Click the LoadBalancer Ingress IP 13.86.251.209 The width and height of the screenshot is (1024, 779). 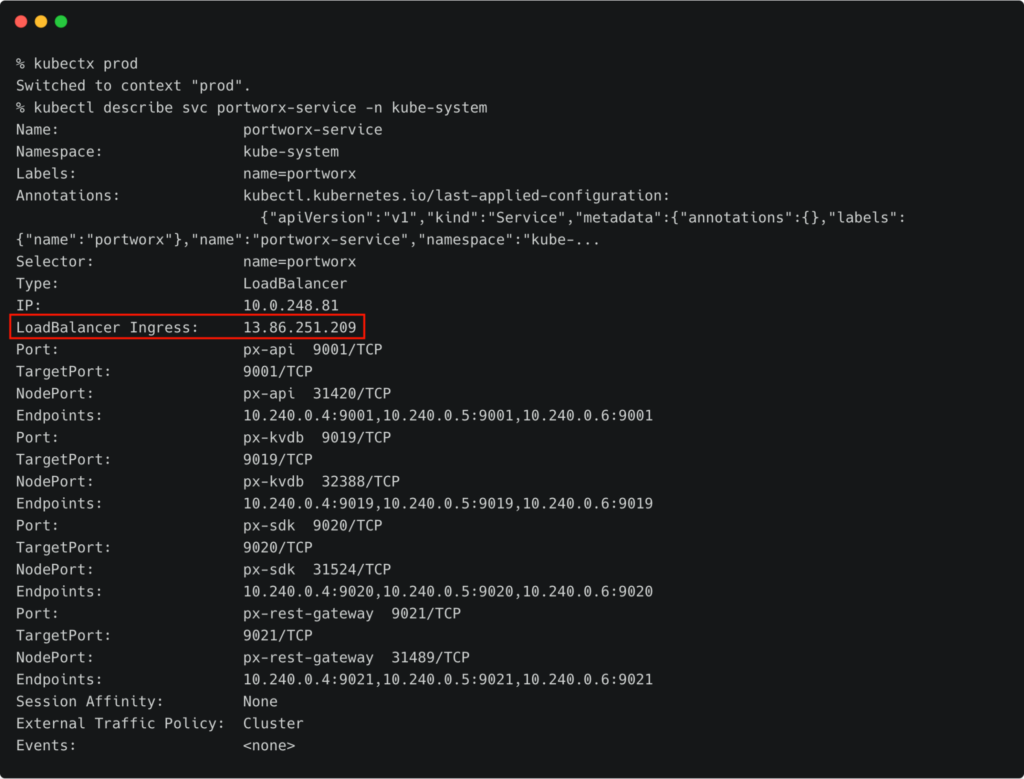(x=299, y=327)
